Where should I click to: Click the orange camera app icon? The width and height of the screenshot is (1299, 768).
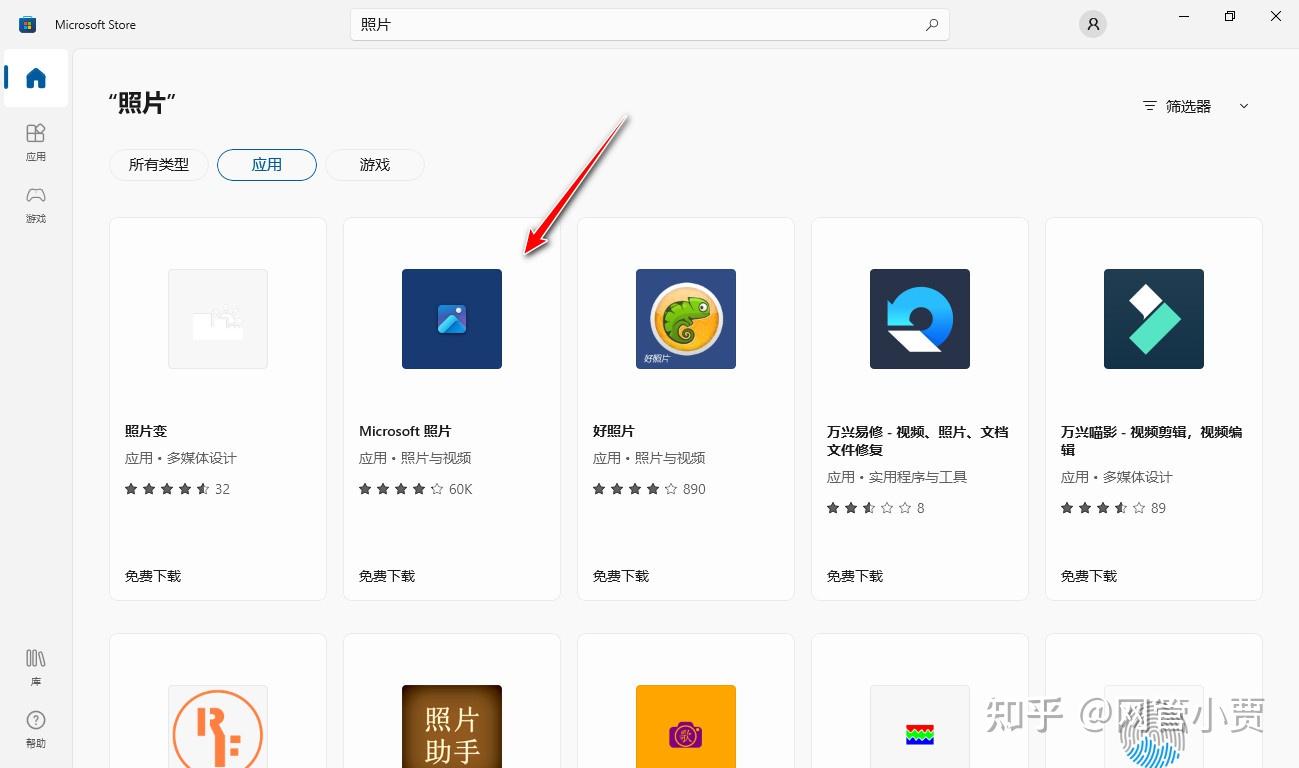point(686,727)
